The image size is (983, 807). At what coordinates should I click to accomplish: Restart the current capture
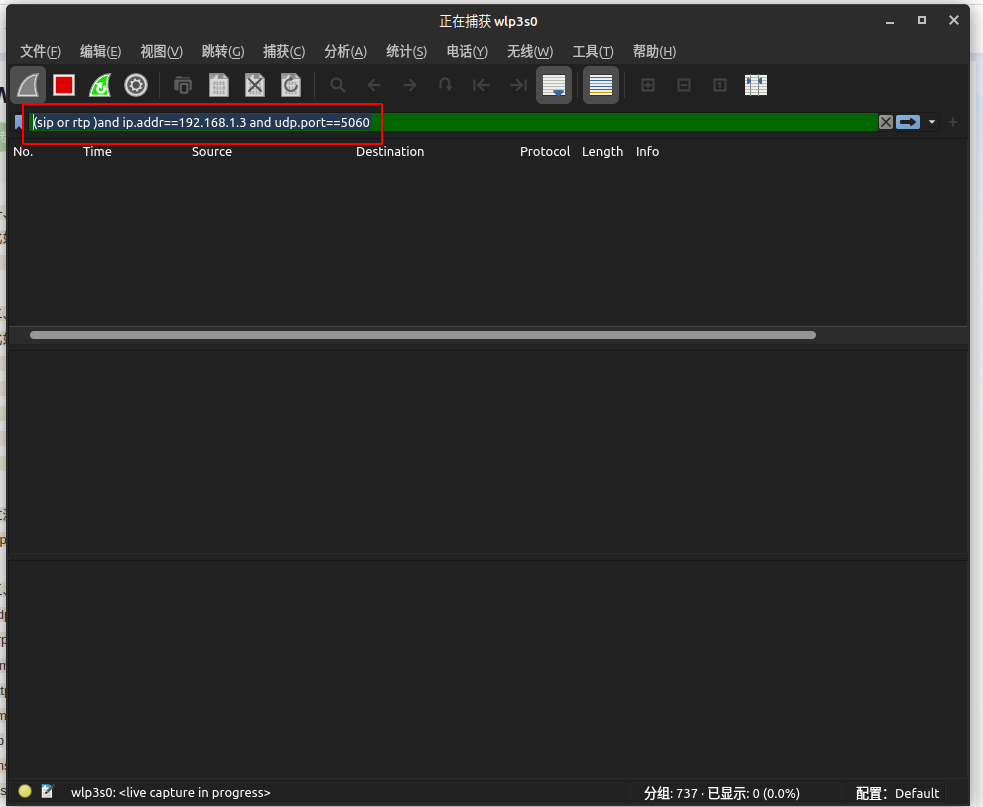pos(100,85)
